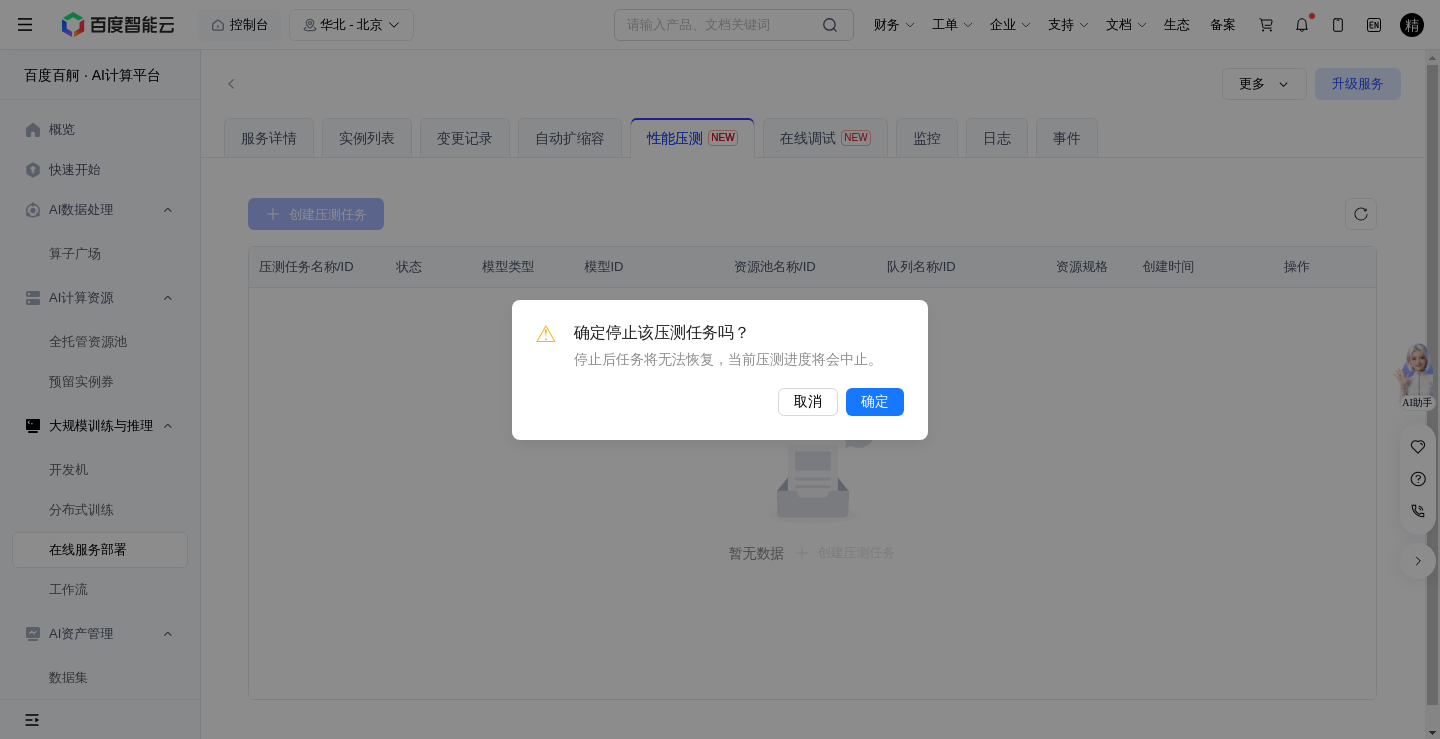This screenshot has height=739, width=1440.
Task: Open the 工单 menu
Action: (952, 25)
